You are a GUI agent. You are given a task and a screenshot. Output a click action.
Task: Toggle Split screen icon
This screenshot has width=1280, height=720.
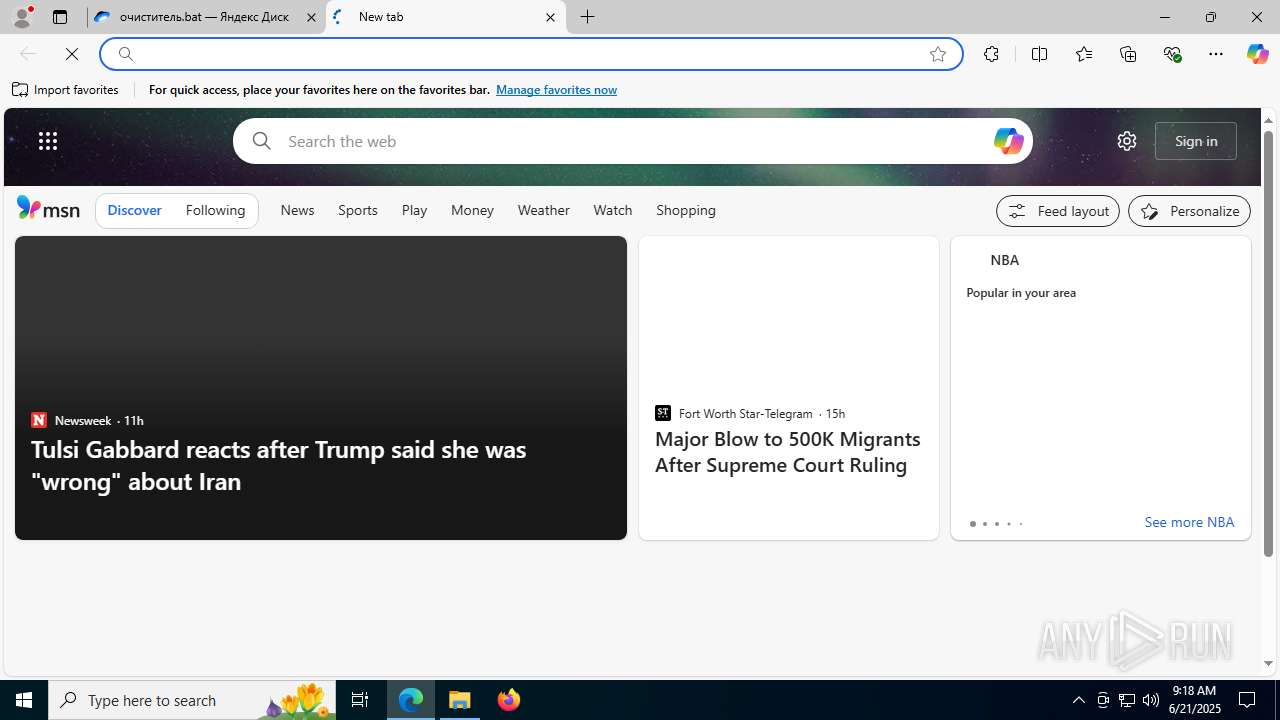pos(1039,54)
